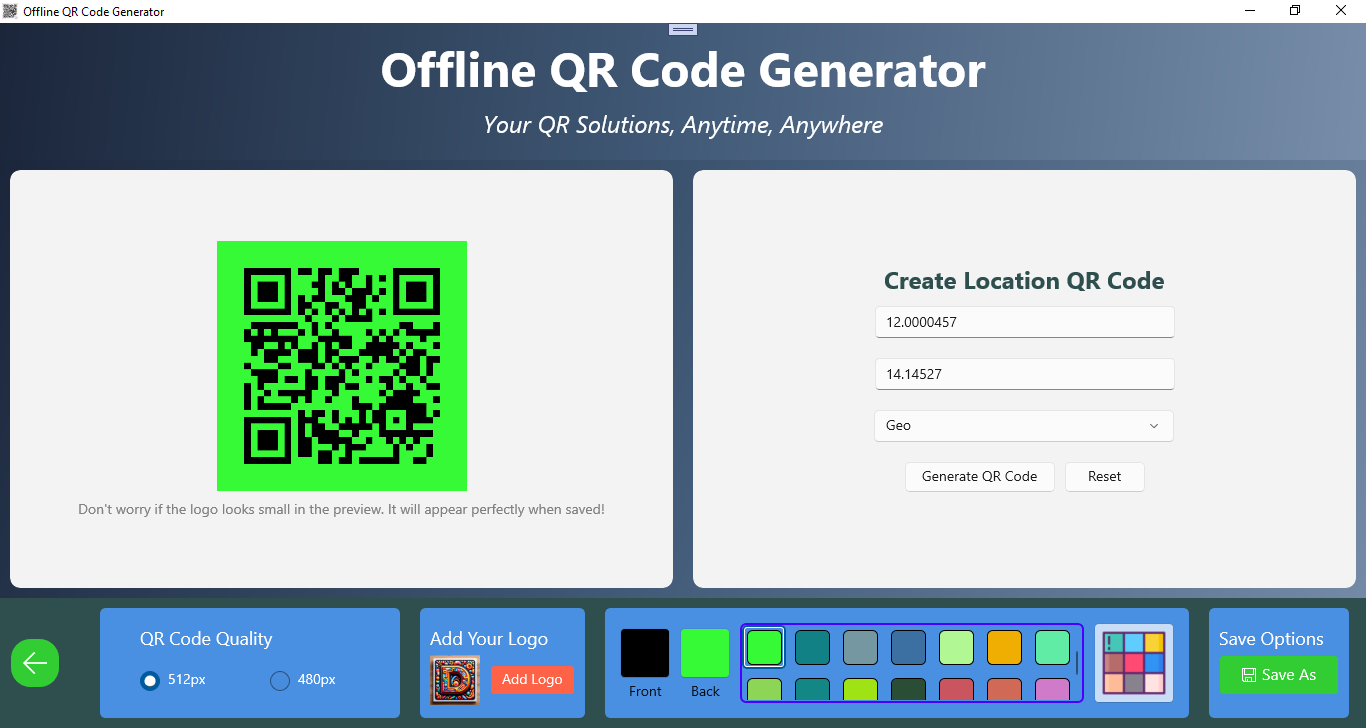Focus the latitude field showing 12.0000457
The height and width of the screenshot is (728, 1366).
1024,322
